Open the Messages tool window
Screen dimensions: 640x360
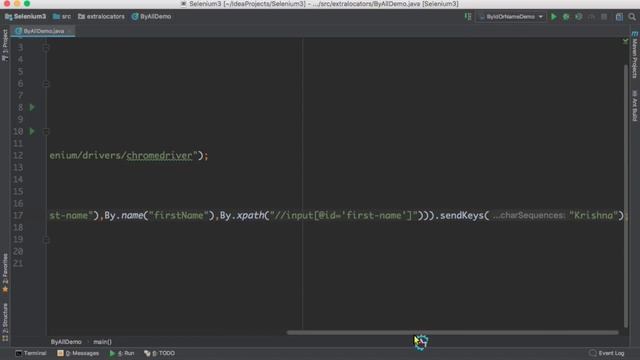click(x=78, y=353)
